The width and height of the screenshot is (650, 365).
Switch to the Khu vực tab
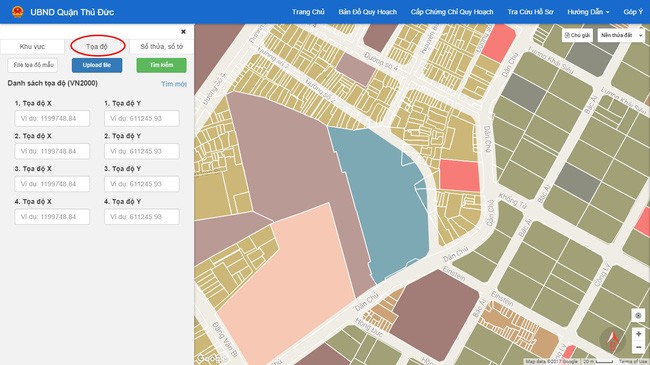[32, 46]
